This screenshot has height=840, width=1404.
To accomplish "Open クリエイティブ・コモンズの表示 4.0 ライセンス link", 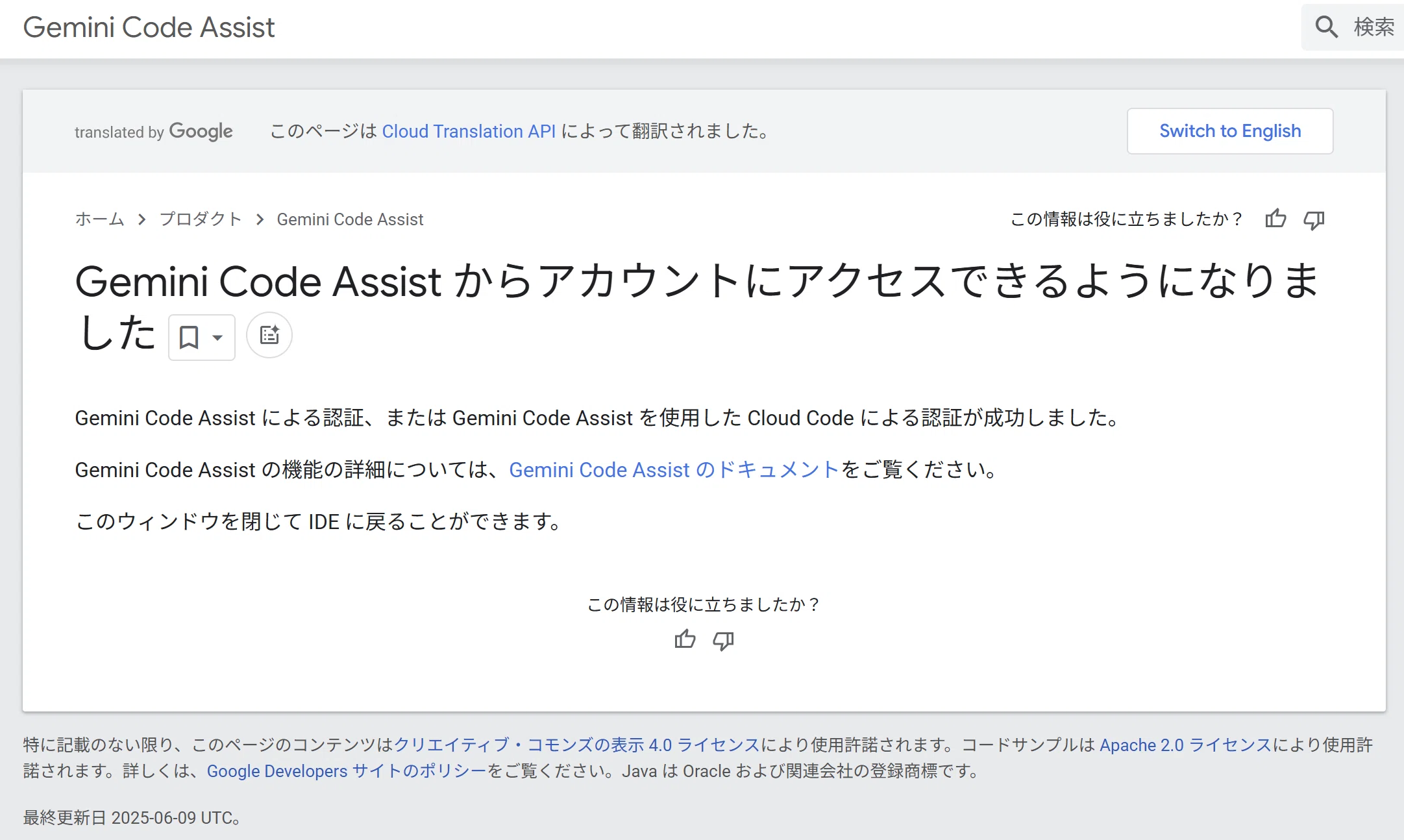I will pyautogui.click(x=577, y=745).
